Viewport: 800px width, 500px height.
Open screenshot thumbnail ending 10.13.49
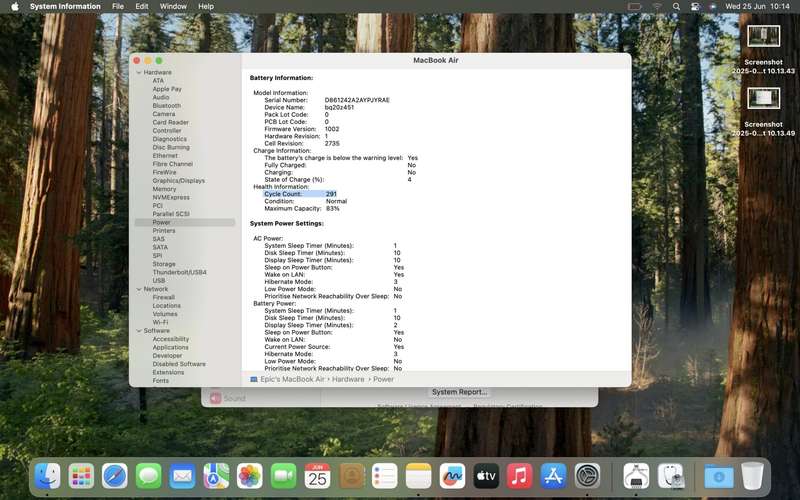763,98
